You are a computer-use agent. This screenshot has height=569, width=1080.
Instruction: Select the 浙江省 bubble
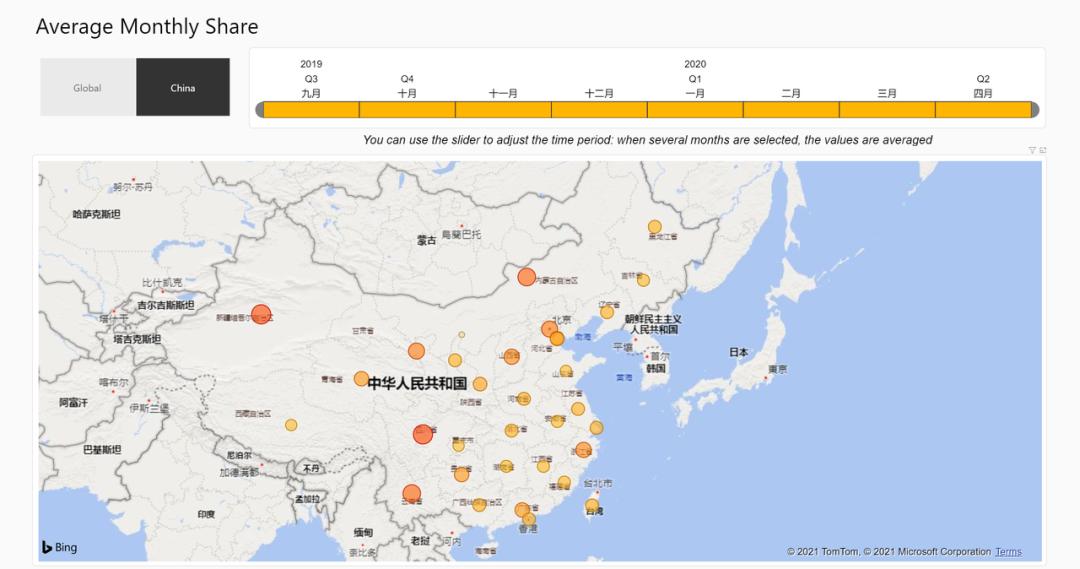(583, 451)
